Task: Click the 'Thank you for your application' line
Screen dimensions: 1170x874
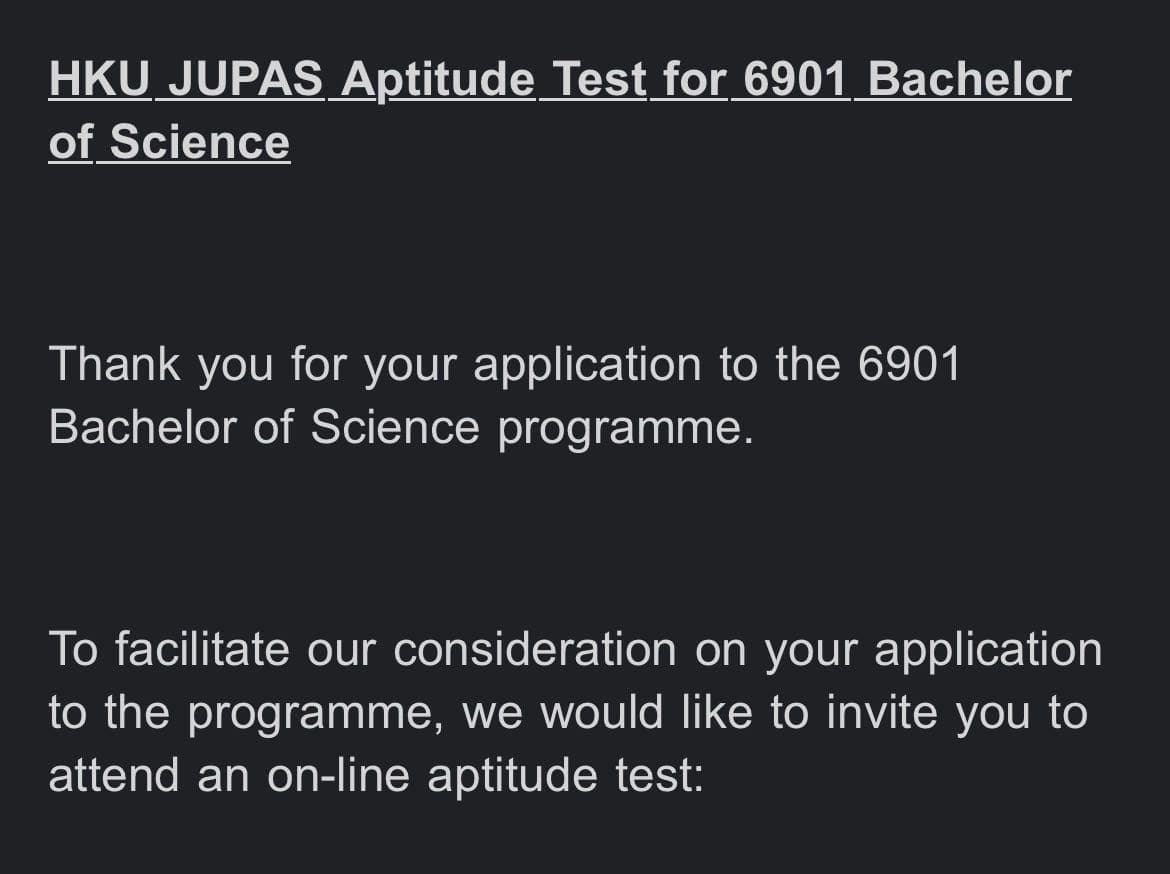Action: (x=504, y=364)
